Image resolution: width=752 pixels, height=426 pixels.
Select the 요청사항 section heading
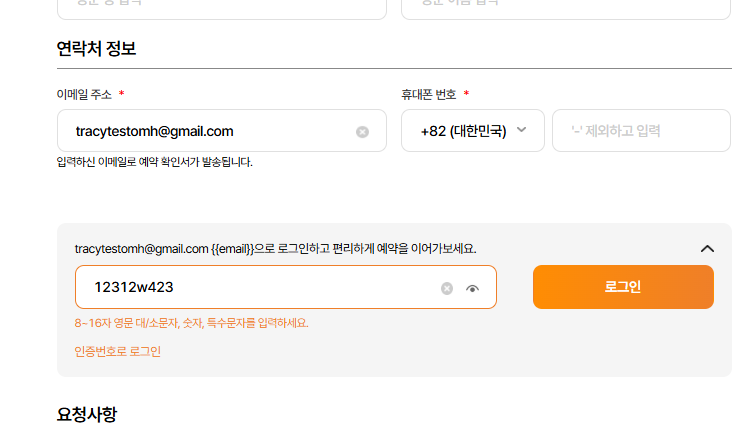pyautogui.click(x=87, y=413)
